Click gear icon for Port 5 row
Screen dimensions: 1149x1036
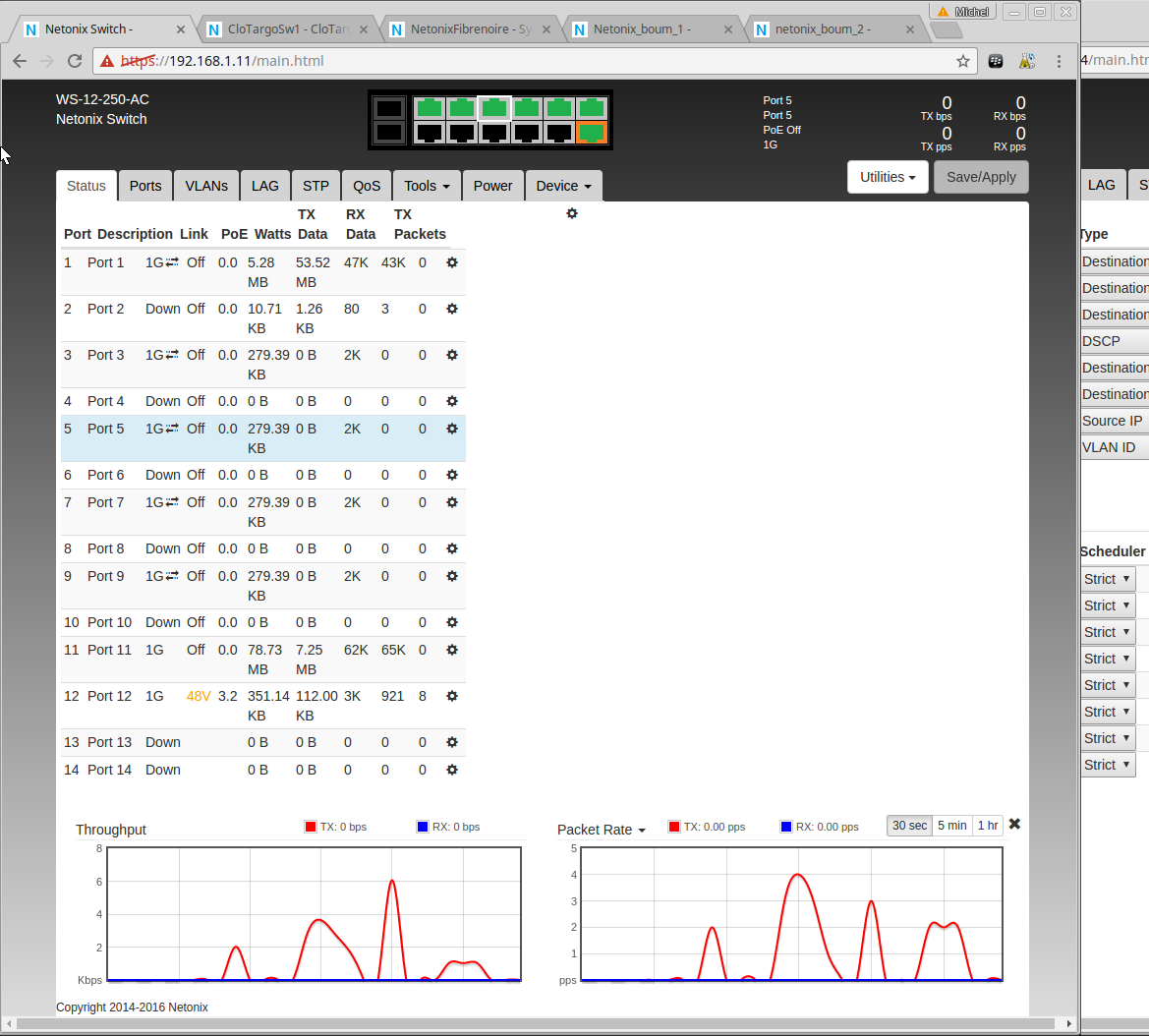click(452, 429)
